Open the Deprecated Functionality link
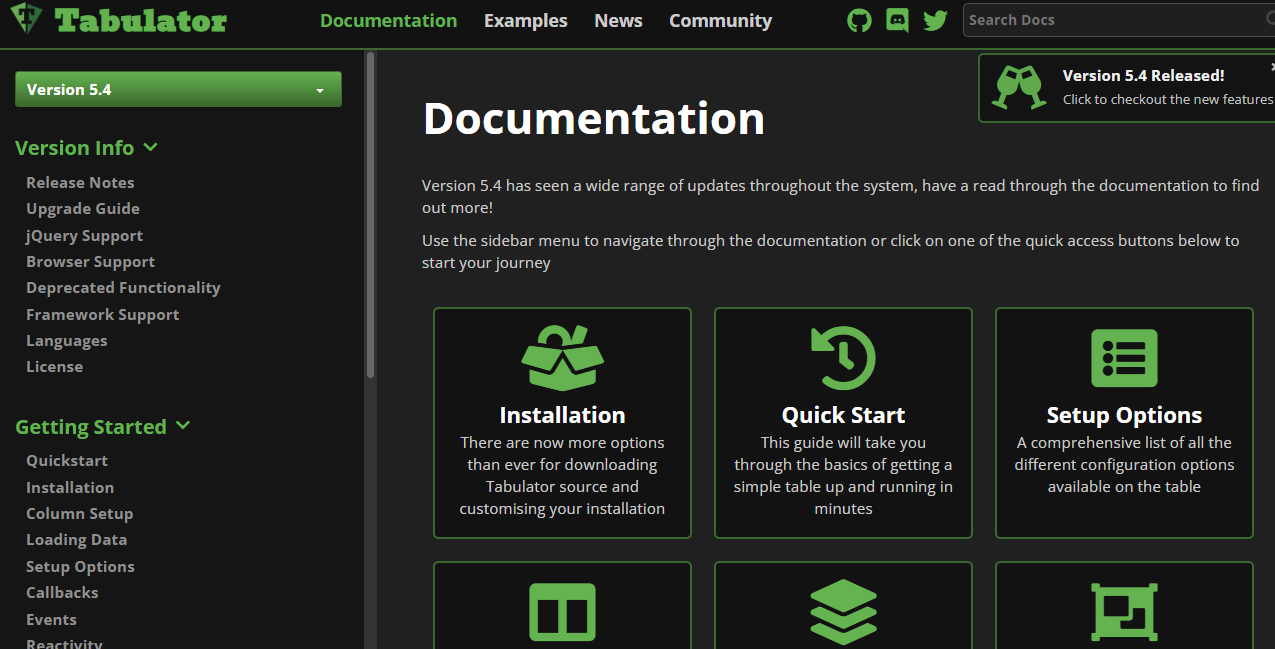The image size is (1275, 649). [123, 287]
